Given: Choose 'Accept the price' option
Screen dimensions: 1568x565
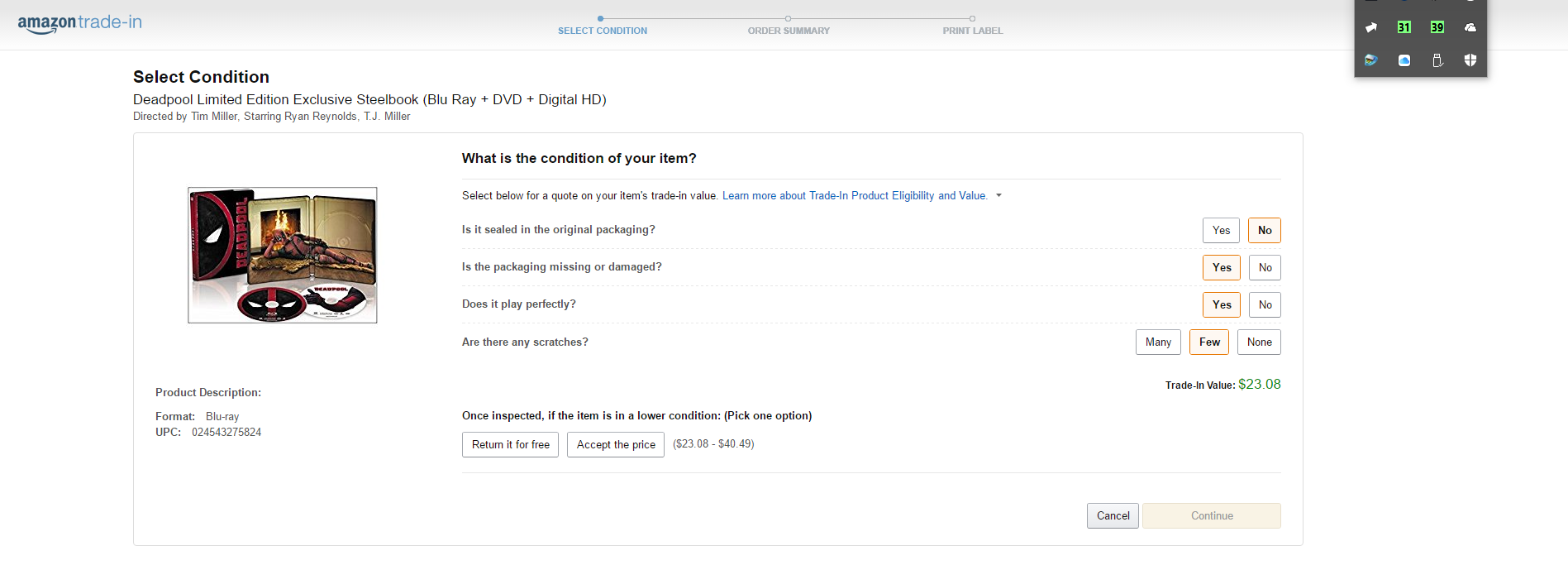Looking at the screenshot, I should [x=616, y=445].
